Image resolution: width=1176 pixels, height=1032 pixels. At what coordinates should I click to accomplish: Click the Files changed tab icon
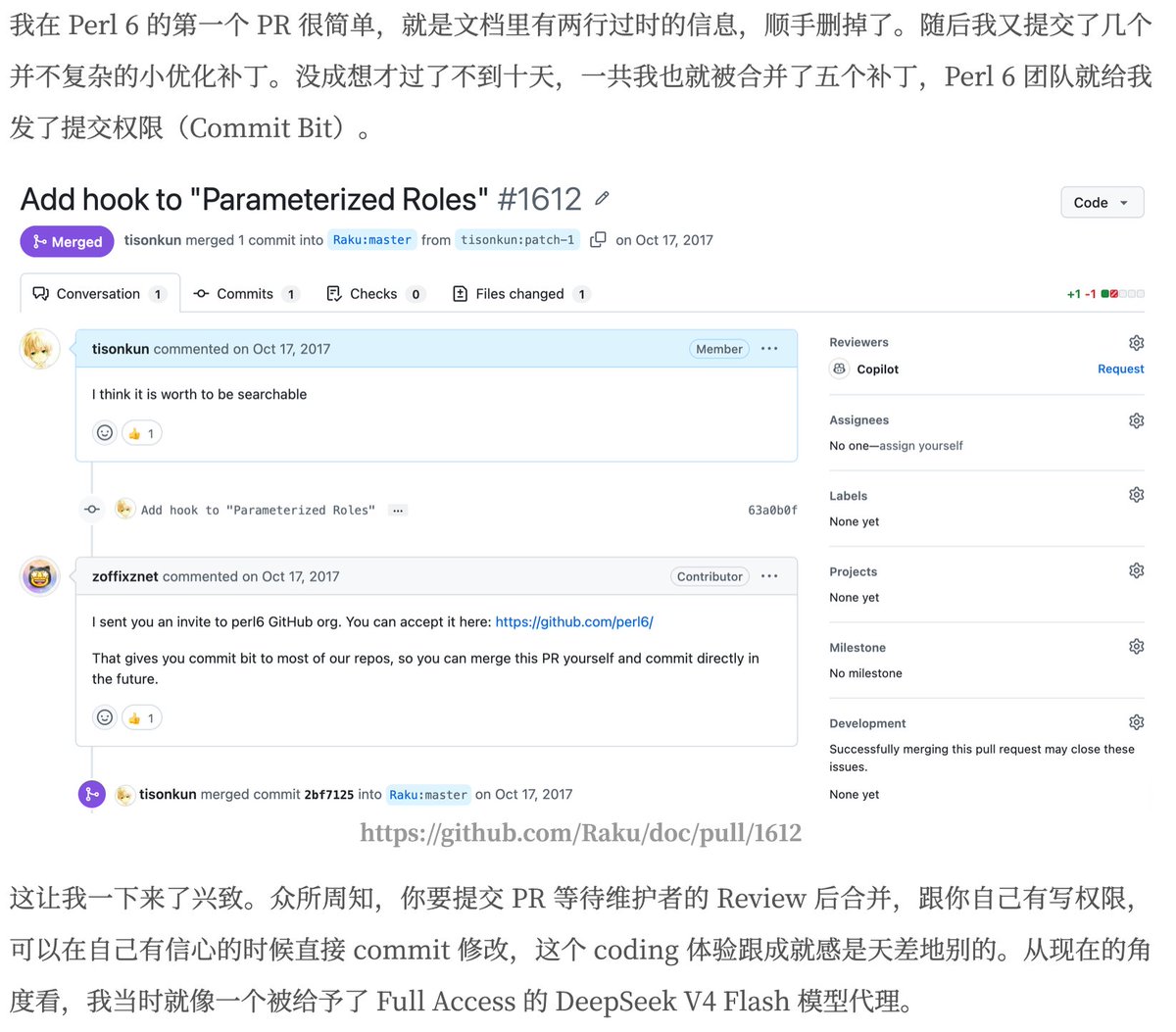[460, 293]
